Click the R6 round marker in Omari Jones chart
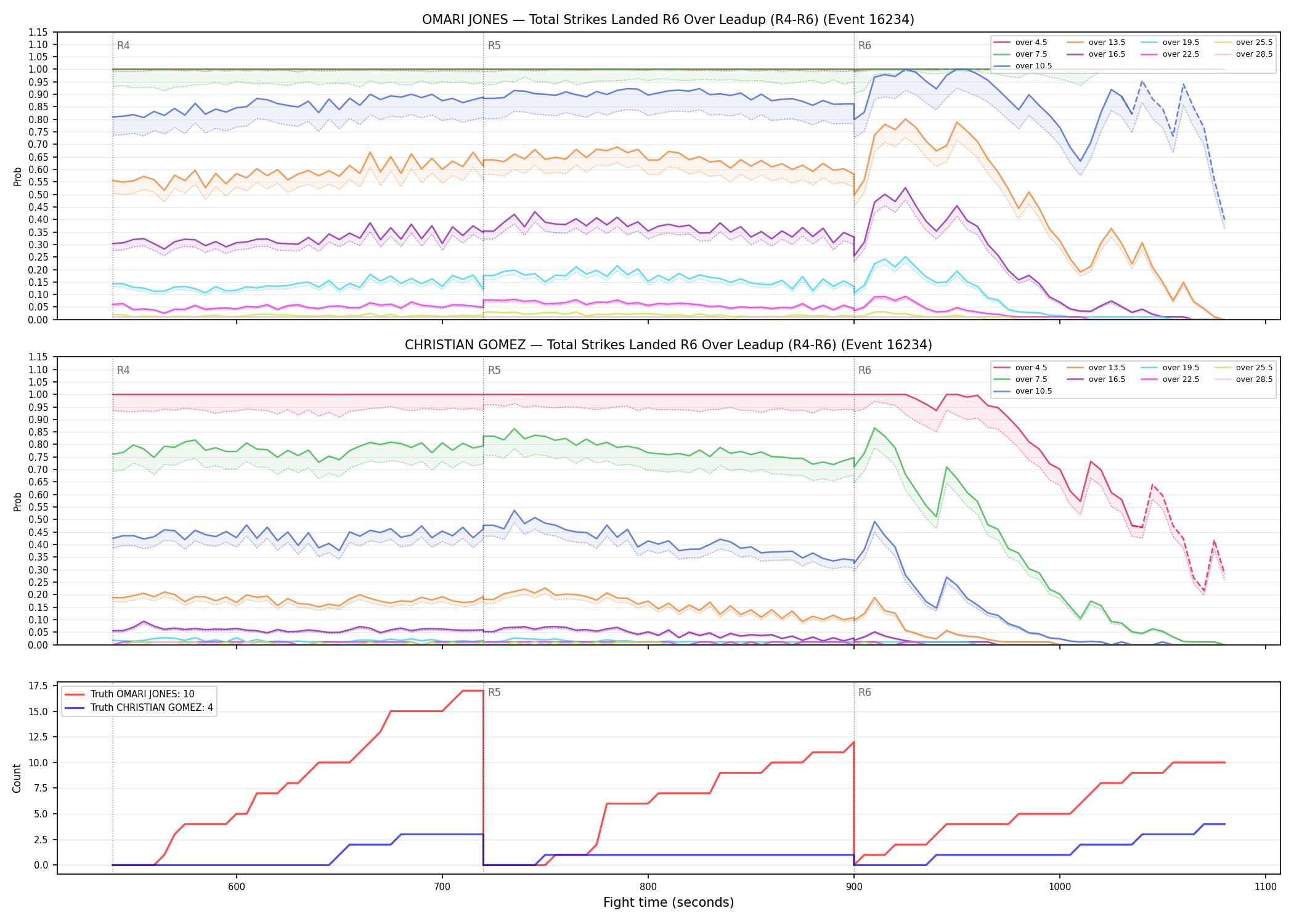Image resolution: width=1294 pixels, height=924 pixels. pyautogui.click(x=865, y=46)
